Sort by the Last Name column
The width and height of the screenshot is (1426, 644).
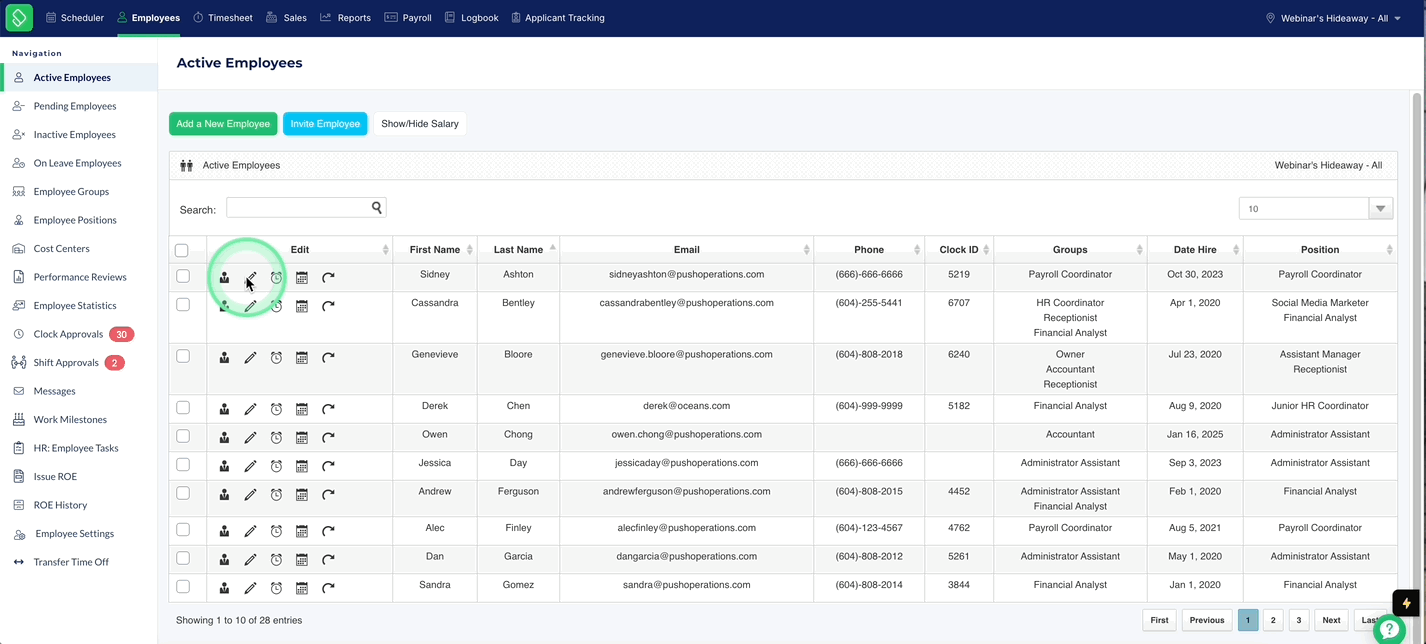click(x=518, y=249)
